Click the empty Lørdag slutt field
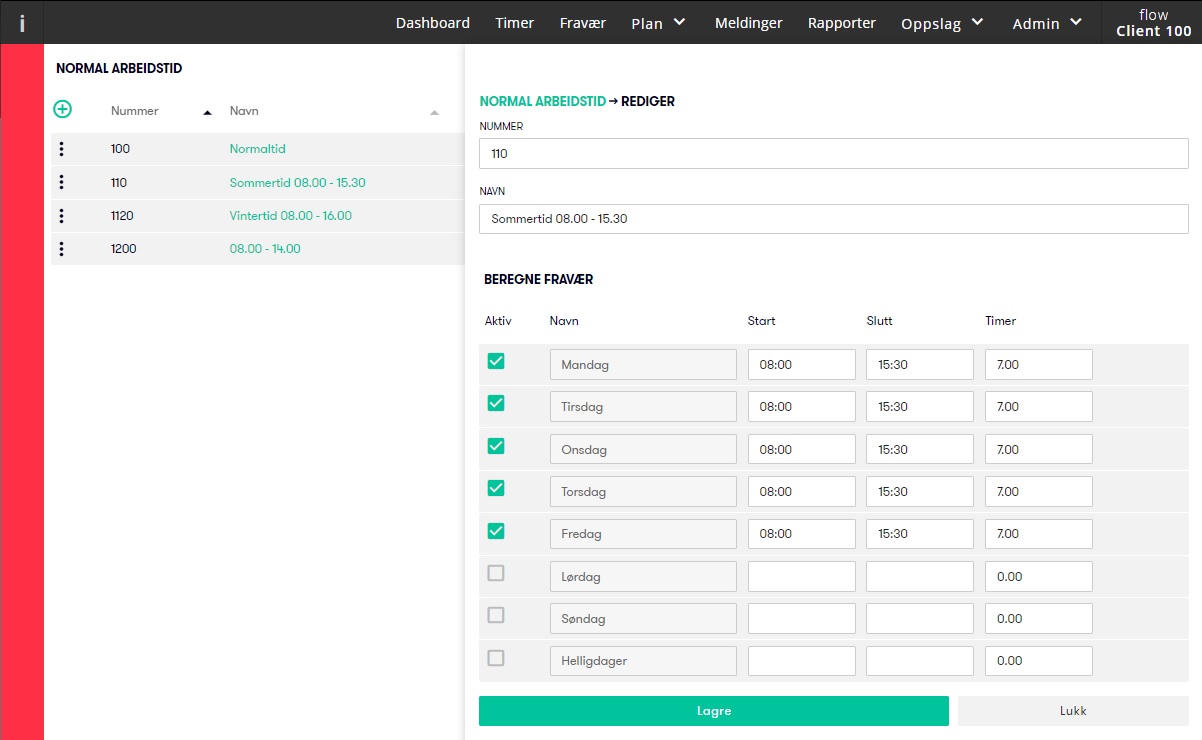Image resolution: width=1202 pixels, height=740 pixels. [920, 576]
